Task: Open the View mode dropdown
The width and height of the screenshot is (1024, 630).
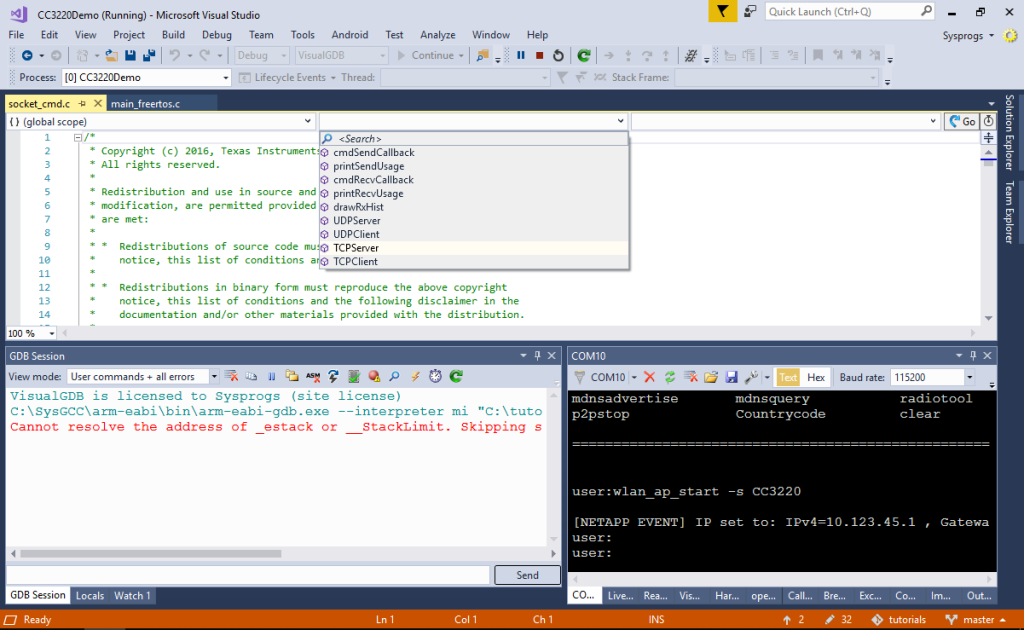Action: [213, 376]
